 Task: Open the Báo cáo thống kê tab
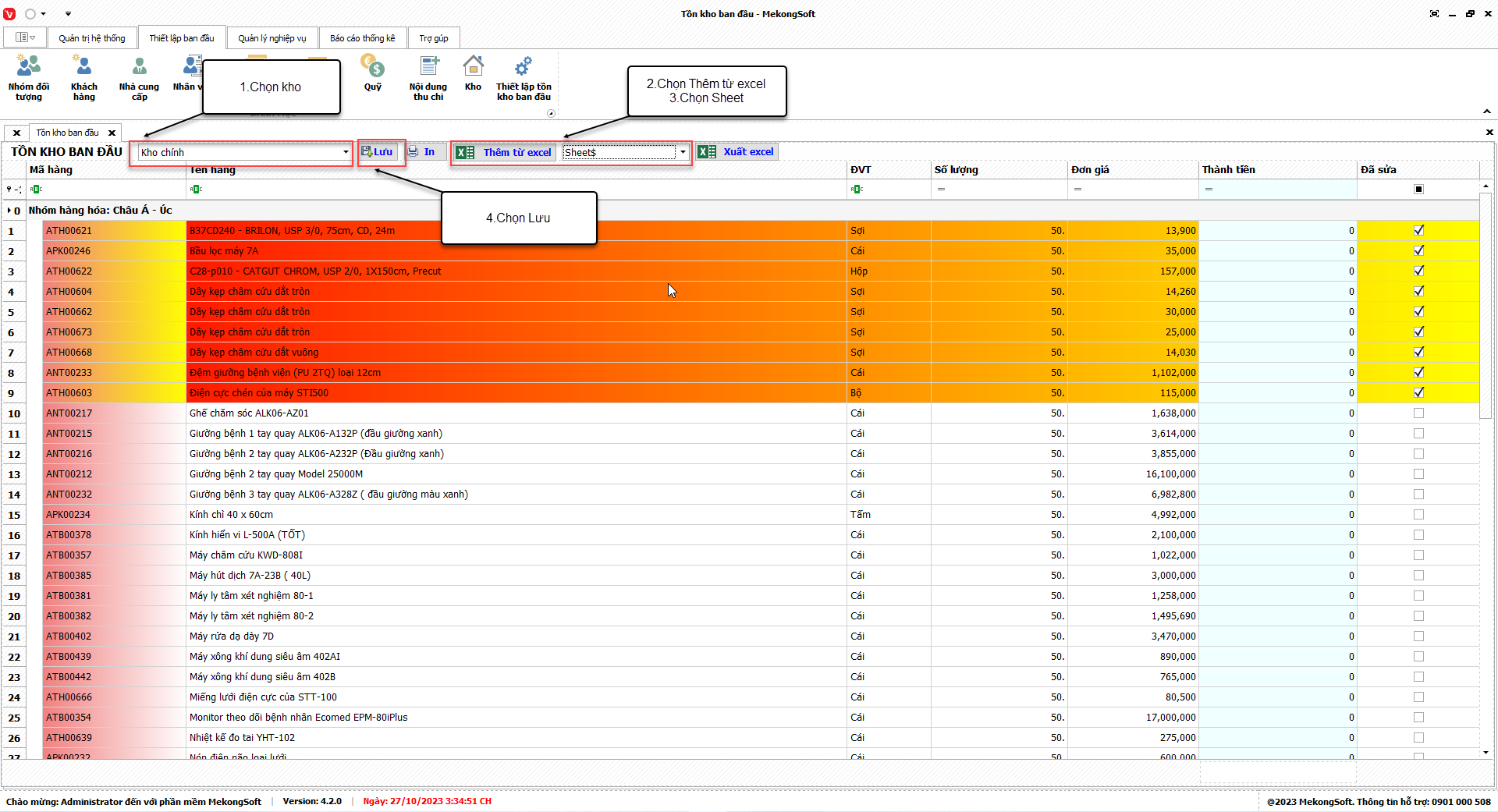point(362,38)
